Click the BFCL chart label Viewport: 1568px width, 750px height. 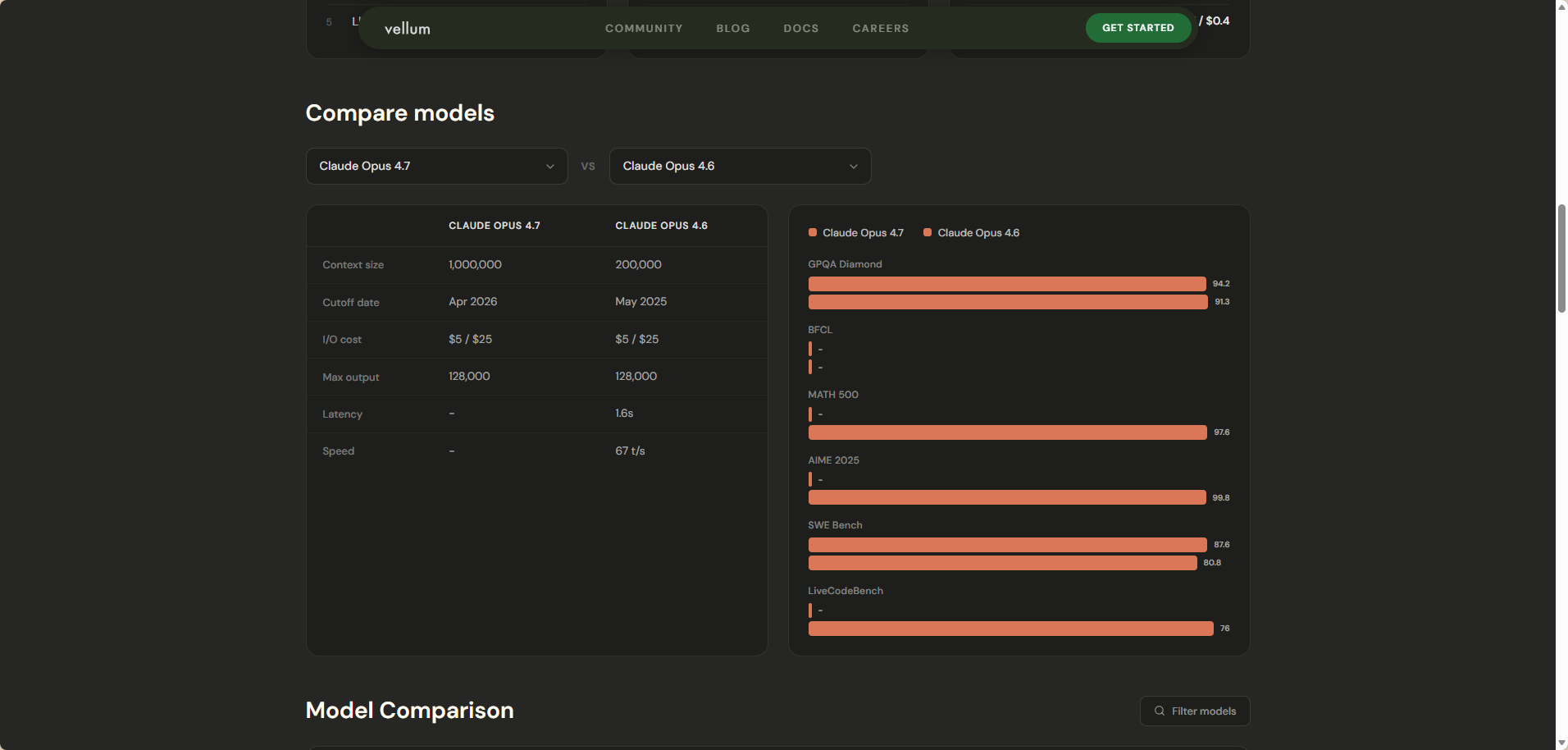click(820, 330)
